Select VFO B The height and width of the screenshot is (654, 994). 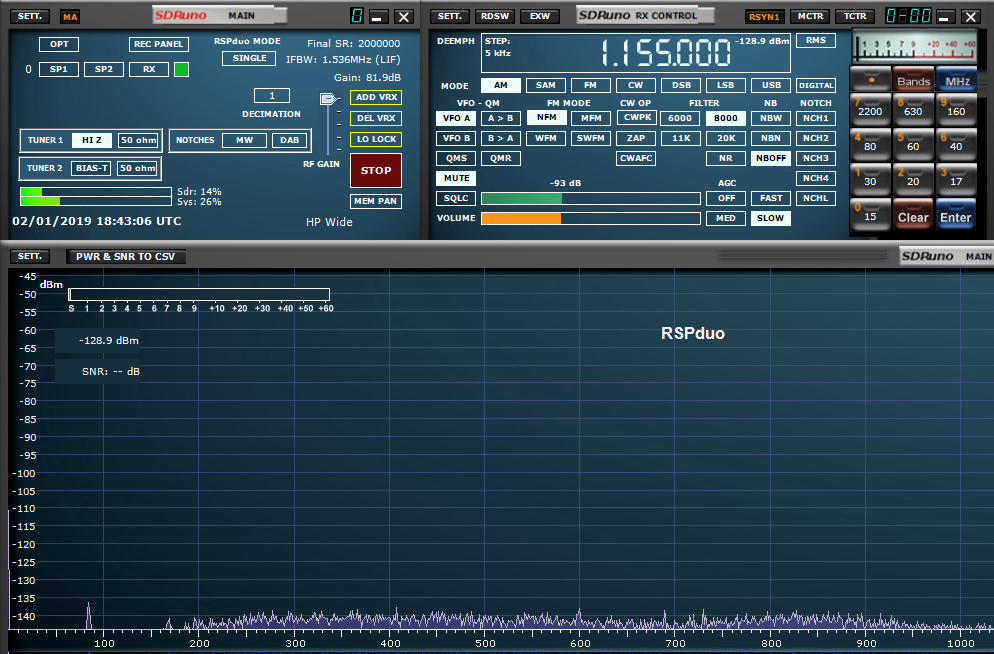[456, 138]
